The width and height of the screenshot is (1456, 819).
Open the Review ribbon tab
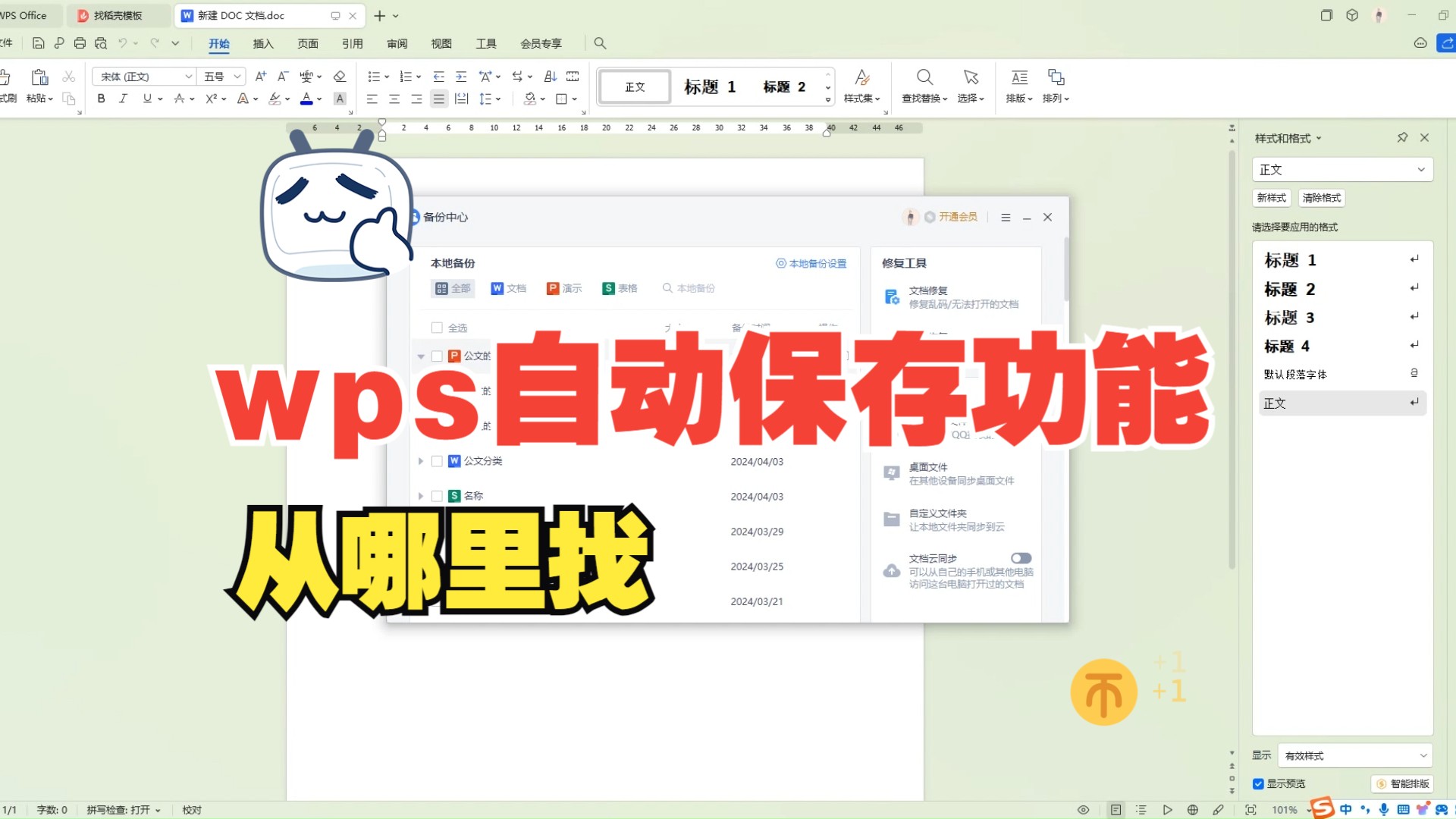pos(397,43)
